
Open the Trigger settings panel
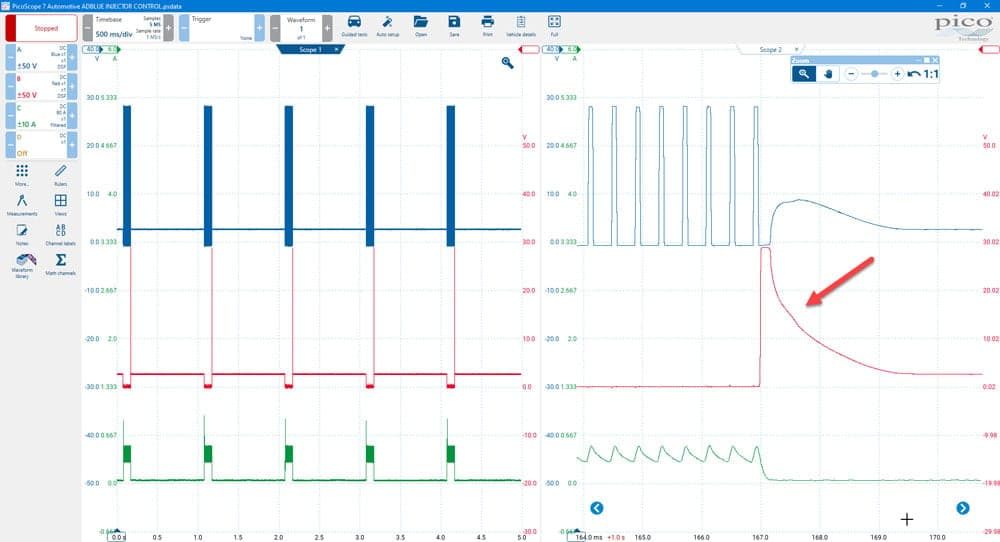(221, 28)
